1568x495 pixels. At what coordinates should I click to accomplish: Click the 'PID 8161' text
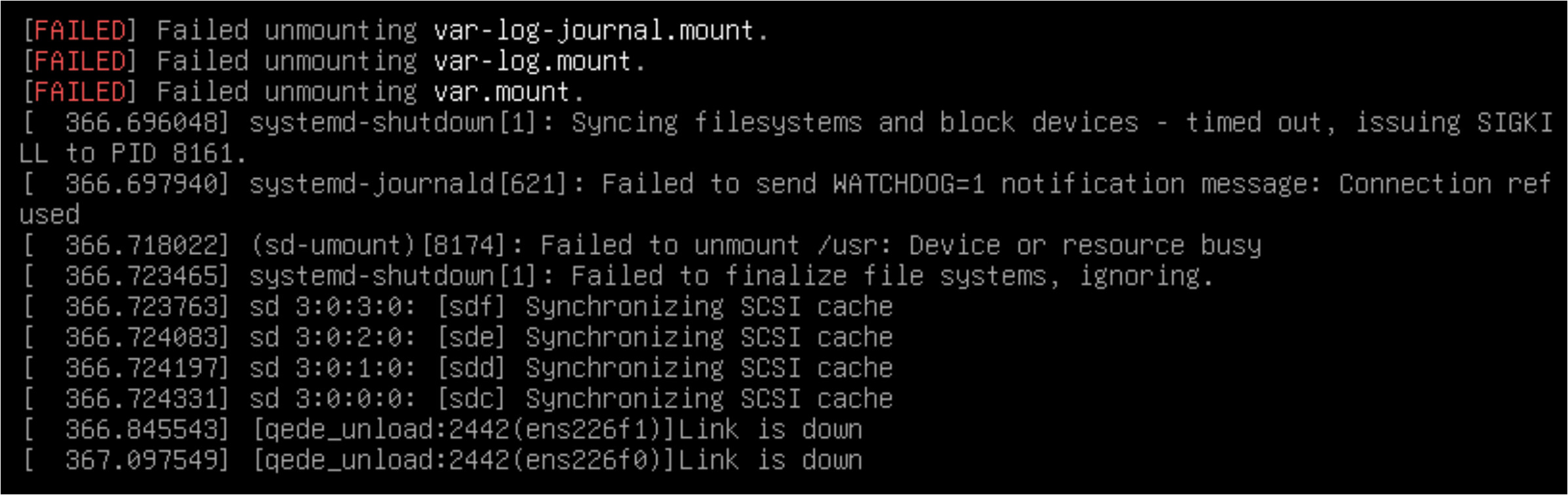coord(172,153)
